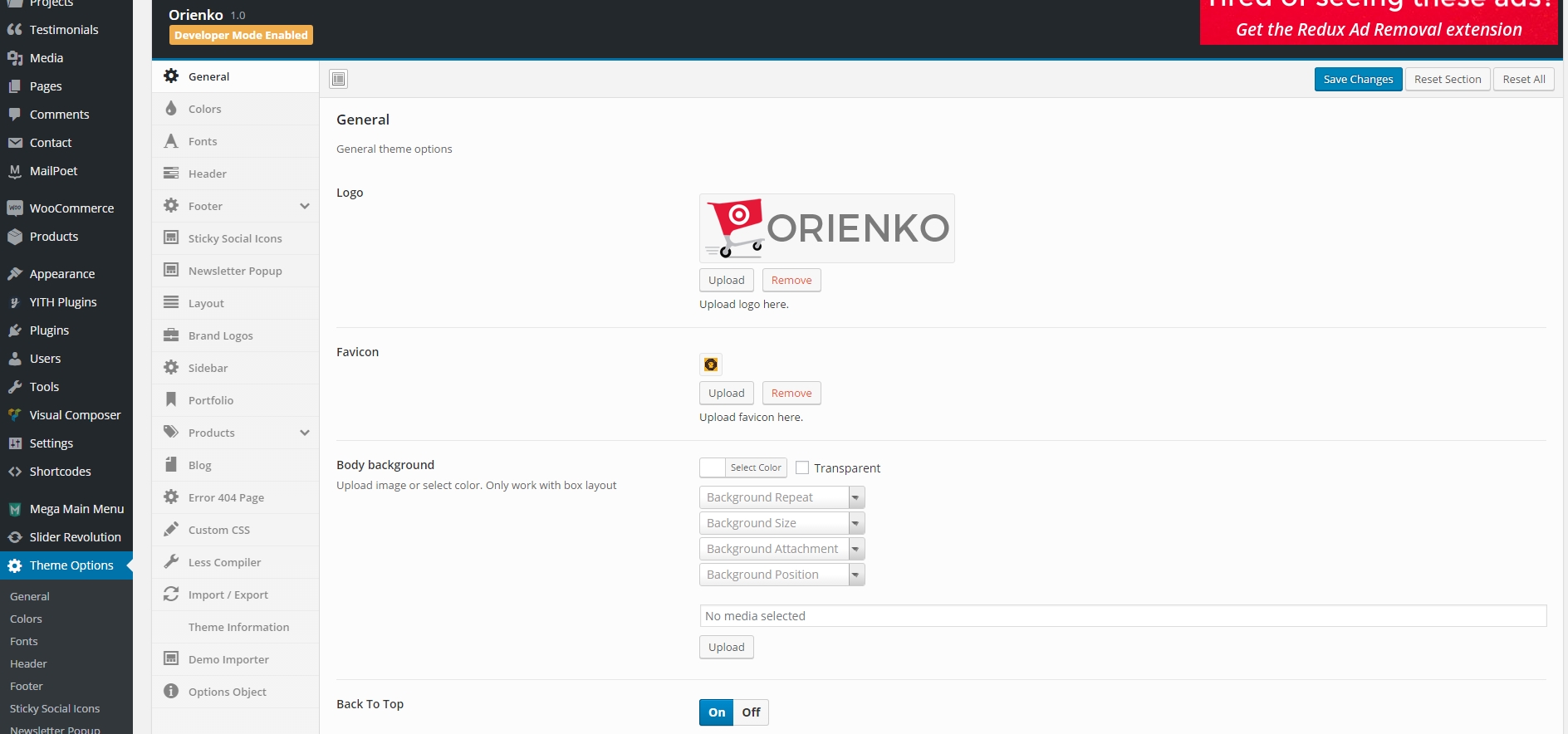Image resolution: width=1568 pixels, height=734 pixels.
Task: Open Colors section via droplet icon
Action: click(171, 109)
